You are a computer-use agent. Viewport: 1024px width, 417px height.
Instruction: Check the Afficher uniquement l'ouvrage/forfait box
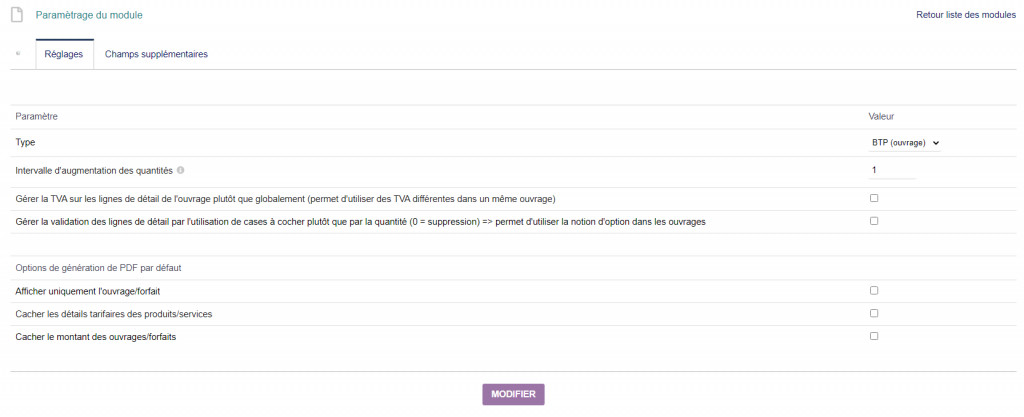click(x=874, y=290)
